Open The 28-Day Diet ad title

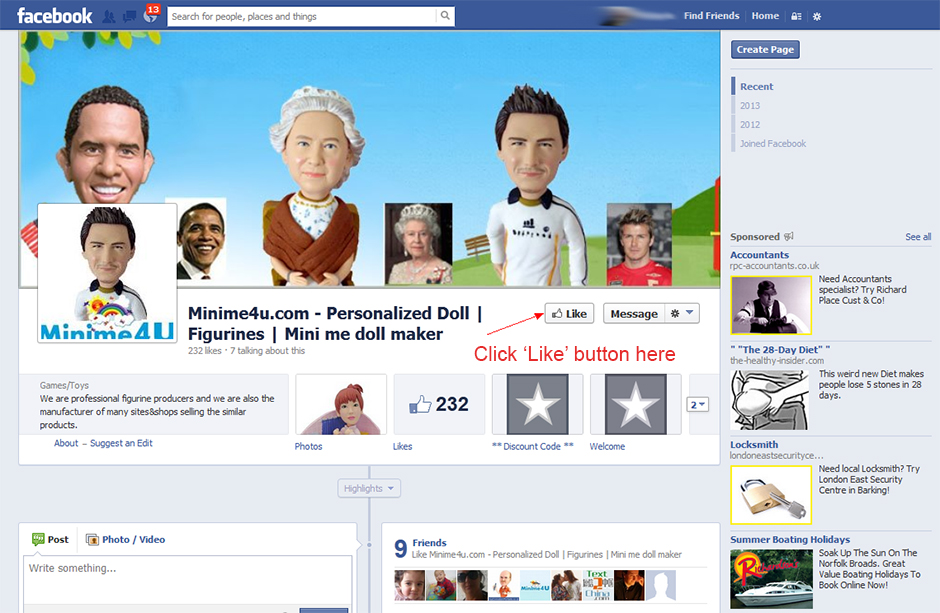coord(780,349)
